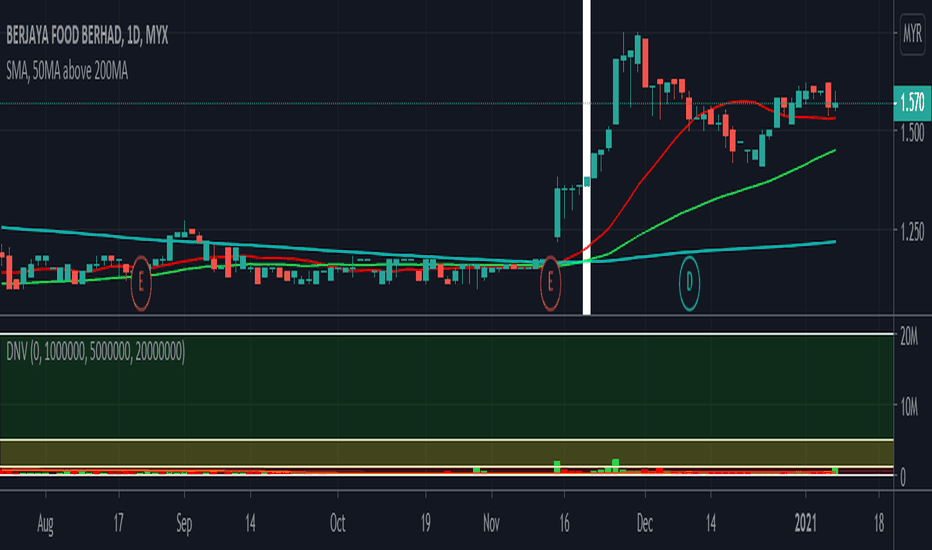The width and height of the screenshot is (932, 550).
Task: Click the 1.250 price axis label
Action: click(x=912, y=231)
